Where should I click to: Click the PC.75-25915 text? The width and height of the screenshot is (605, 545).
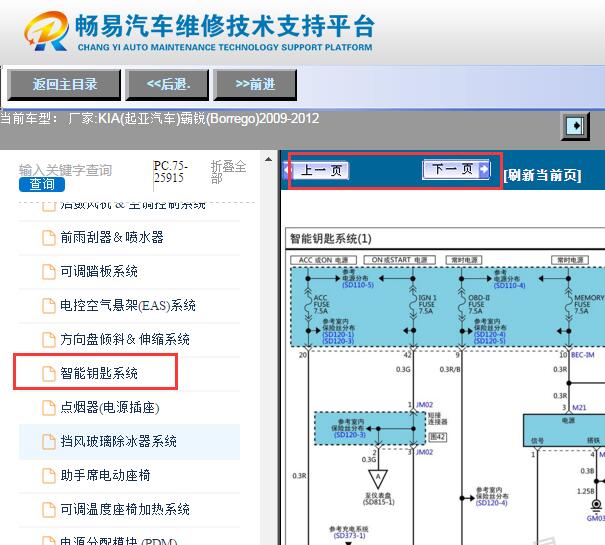pyautogui.click(x=171, y=172)
